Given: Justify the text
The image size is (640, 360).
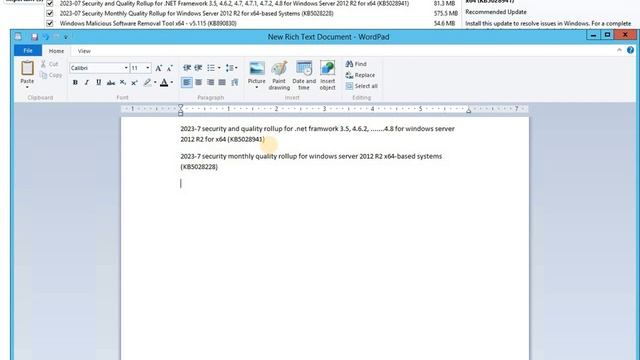Looking at the screenshot, I should (x=222, y=82).
